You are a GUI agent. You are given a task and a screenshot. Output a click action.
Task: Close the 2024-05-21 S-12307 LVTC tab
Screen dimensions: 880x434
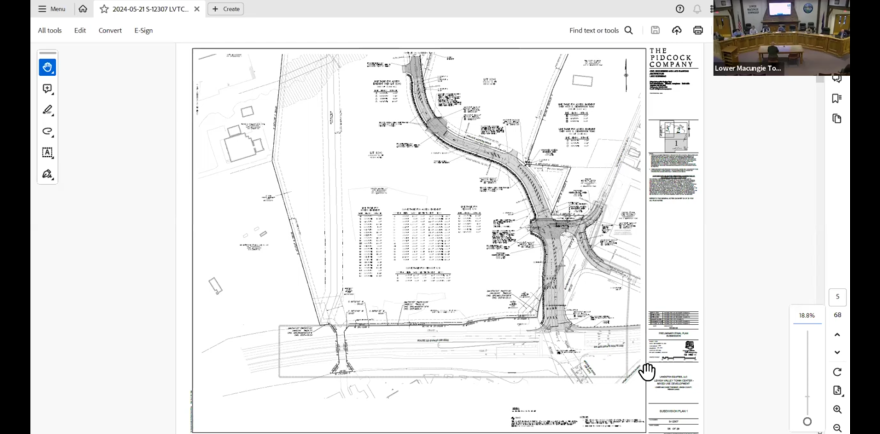(x=196, y=9)
